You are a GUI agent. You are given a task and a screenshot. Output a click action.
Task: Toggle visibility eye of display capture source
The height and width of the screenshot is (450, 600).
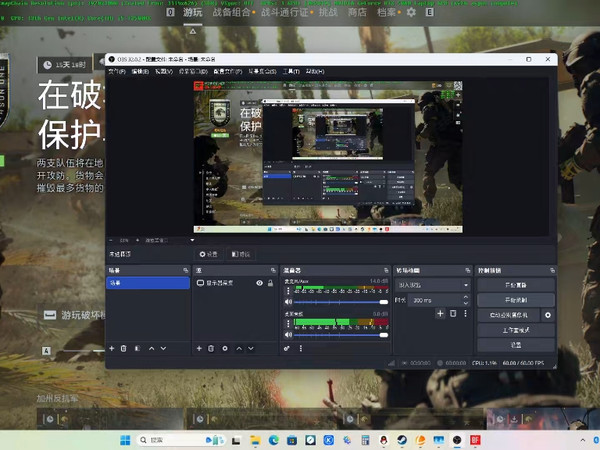[x=259, y=283]
